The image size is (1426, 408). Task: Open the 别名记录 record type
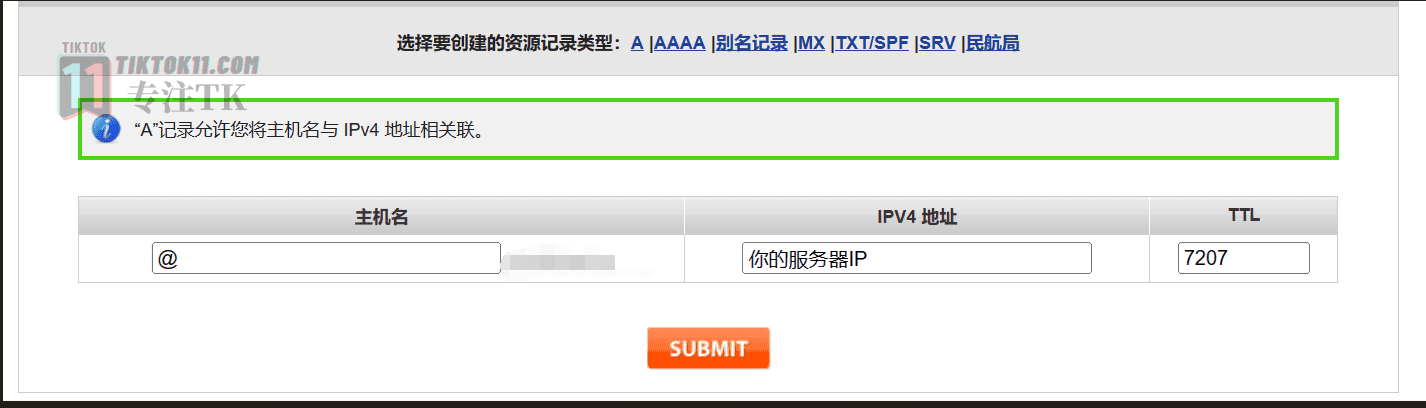pos(752,43)
